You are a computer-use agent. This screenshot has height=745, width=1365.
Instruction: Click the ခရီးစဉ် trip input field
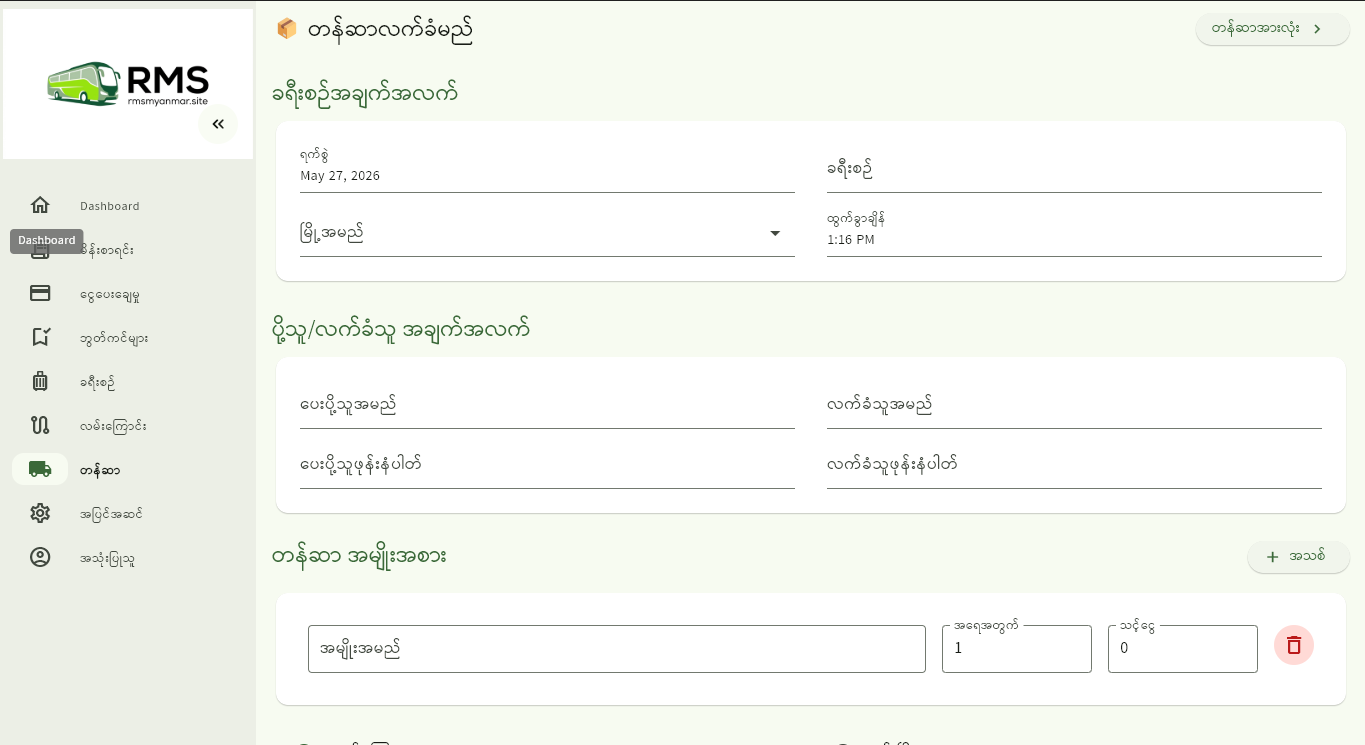(1074, 168)
